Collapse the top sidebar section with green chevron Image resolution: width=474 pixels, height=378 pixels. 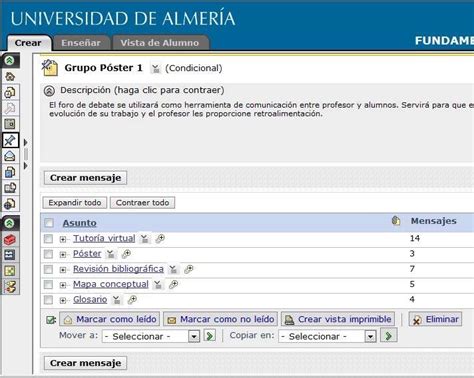click(10, 60)
